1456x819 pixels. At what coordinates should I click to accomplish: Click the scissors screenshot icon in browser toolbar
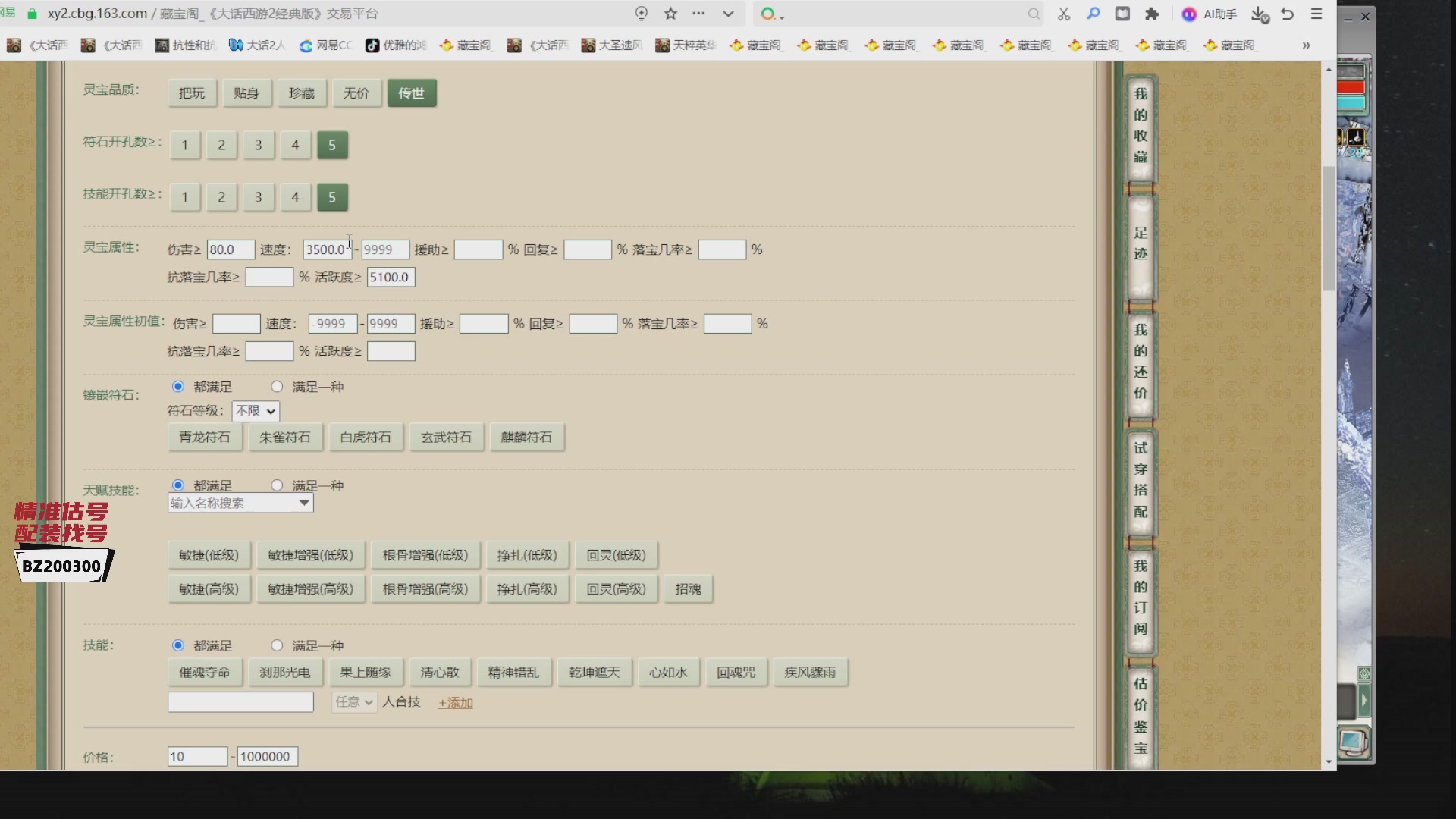pyautogui.click(x=1064, y=14)
